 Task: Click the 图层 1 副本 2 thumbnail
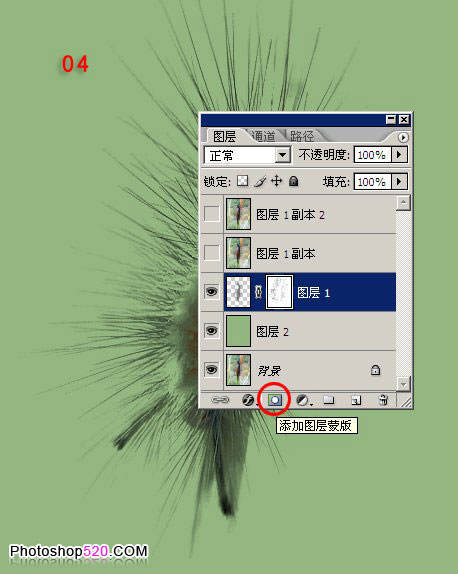pyautogui.click(x=238, y=214)
